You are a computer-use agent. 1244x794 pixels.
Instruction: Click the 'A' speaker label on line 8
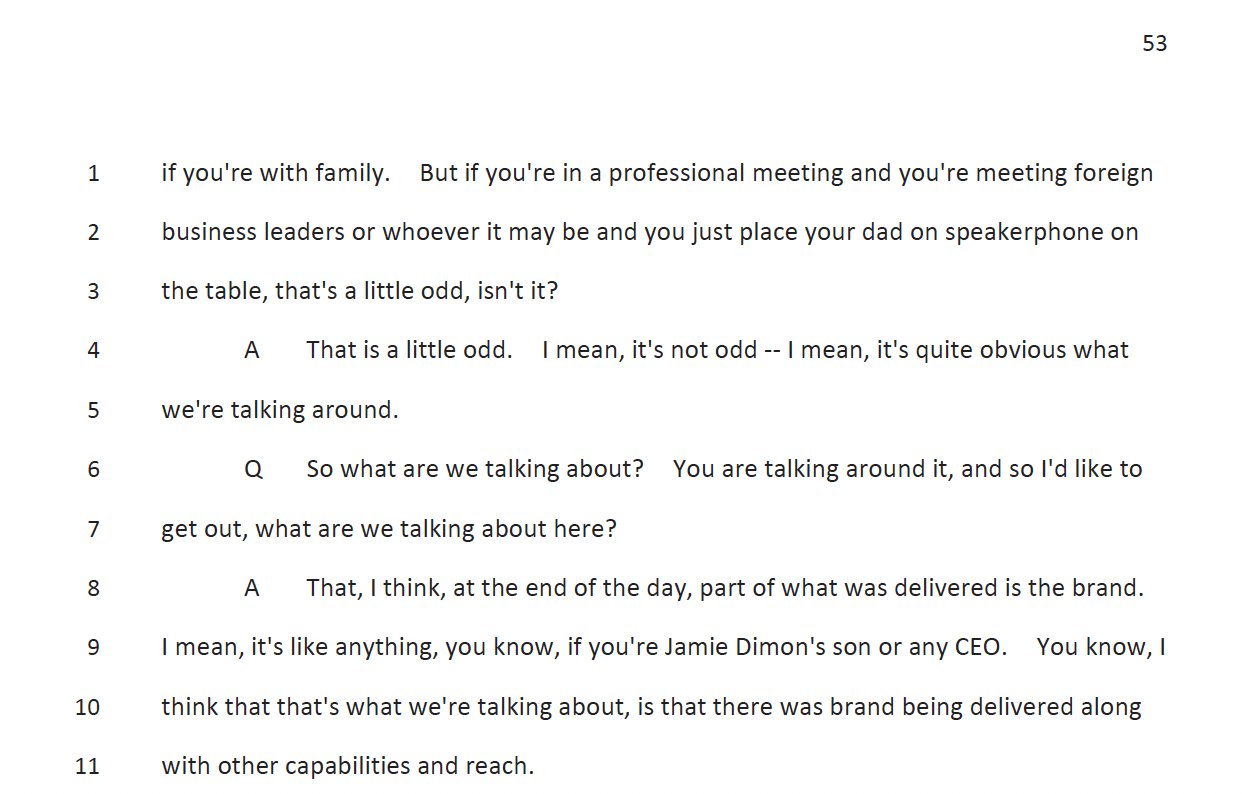[252, 588]
